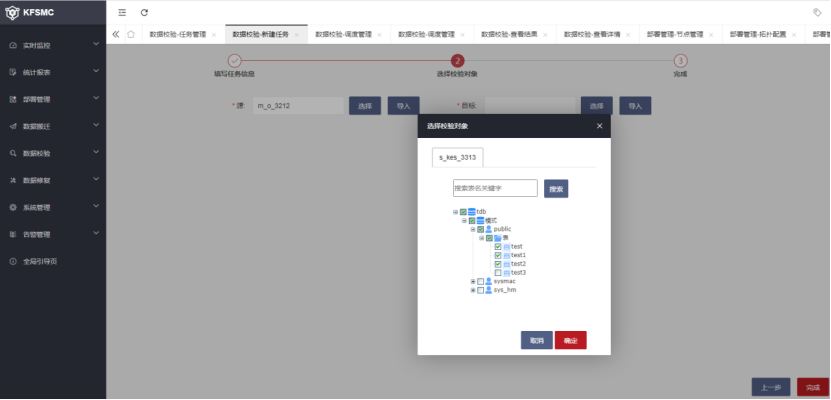Click the 数据校验 magnifier sidebar icon

click(x=13, y=153)
